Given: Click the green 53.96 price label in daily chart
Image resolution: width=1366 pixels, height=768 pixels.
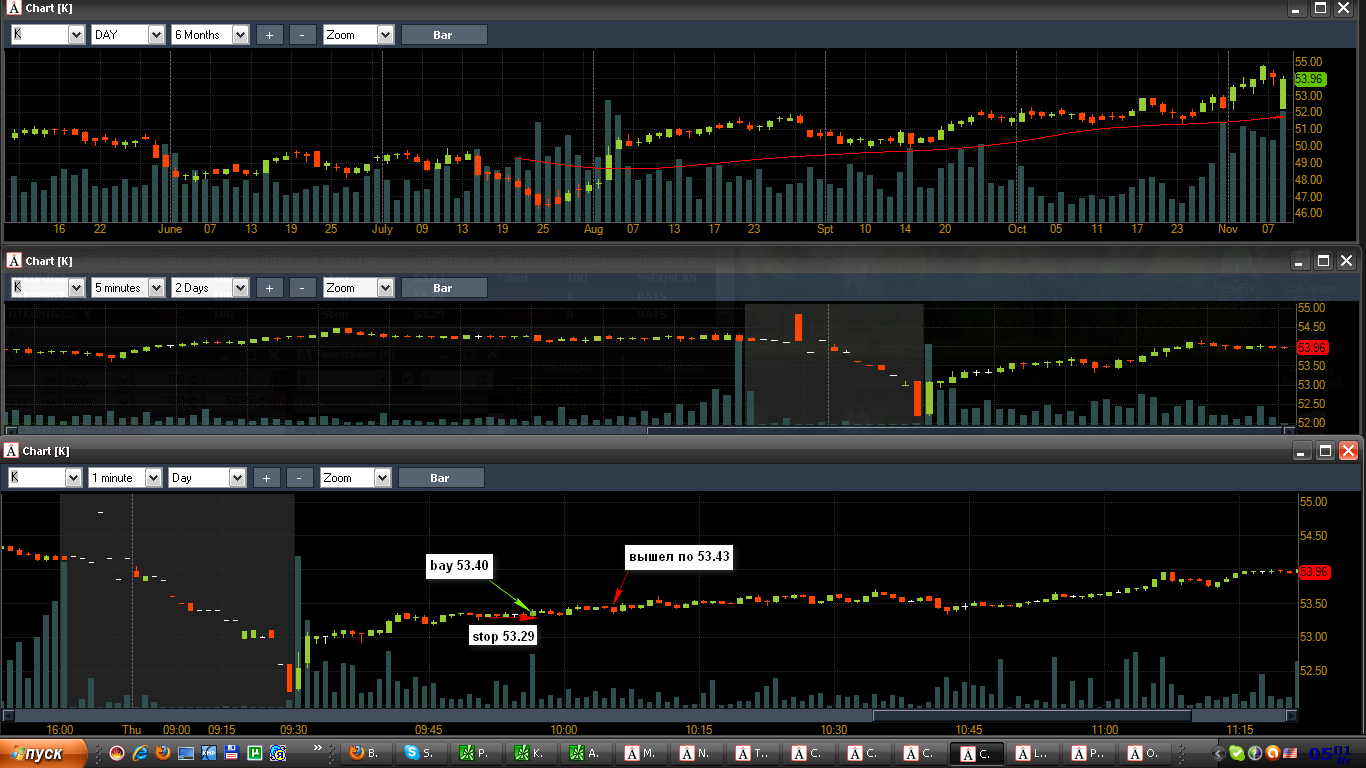Looking at the screenshot, I should pos(1309,79).
